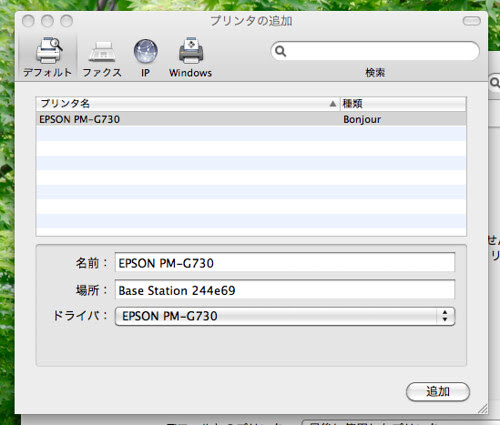Minimize the プリンタの追加 window
The width and height of the screenshot is (500, 425).
coord(47,21)
